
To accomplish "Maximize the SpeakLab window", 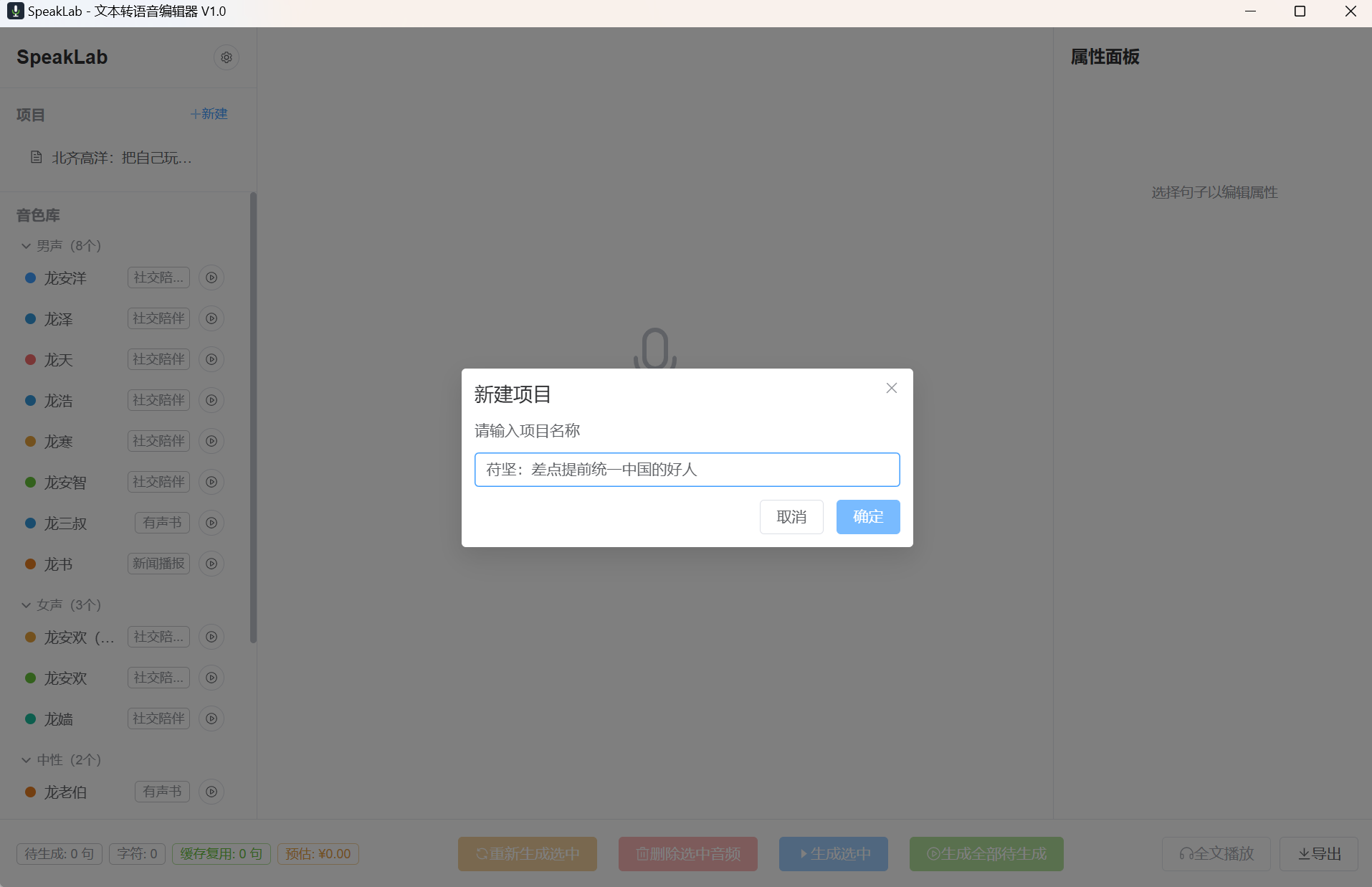I will click(x=1300, y=11).
